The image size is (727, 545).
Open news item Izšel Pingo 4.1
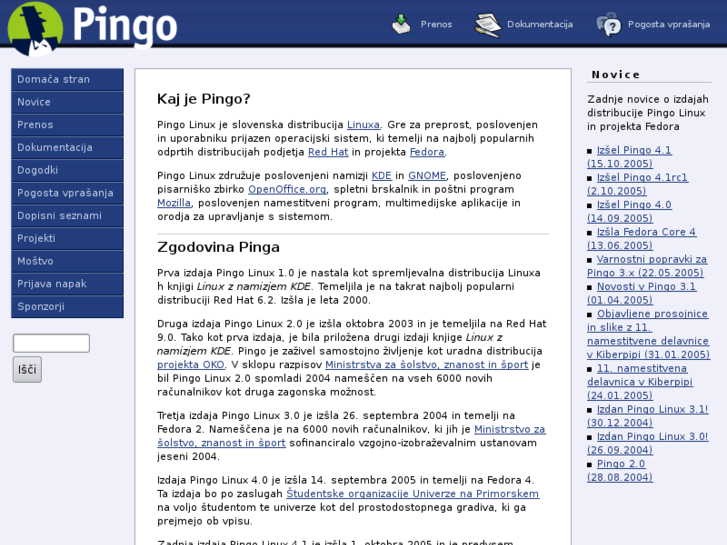click(634, 150)
